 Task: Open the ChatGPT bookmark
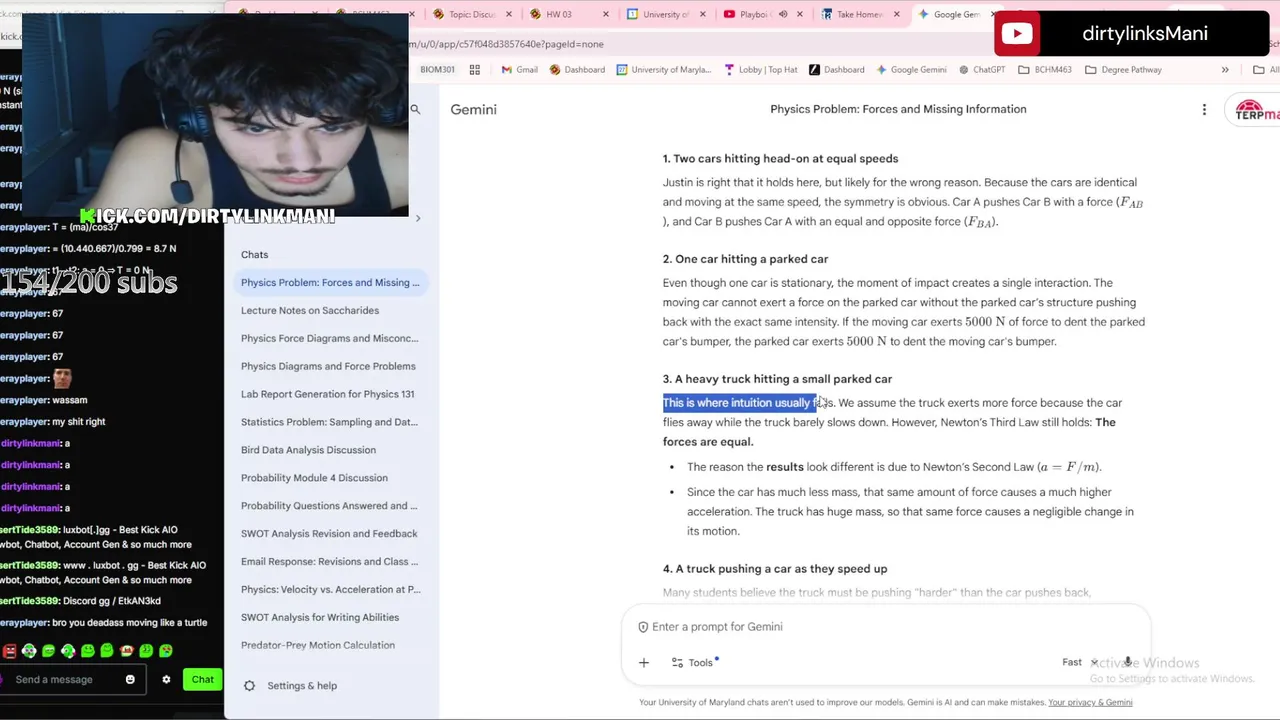tap(981, 70)
